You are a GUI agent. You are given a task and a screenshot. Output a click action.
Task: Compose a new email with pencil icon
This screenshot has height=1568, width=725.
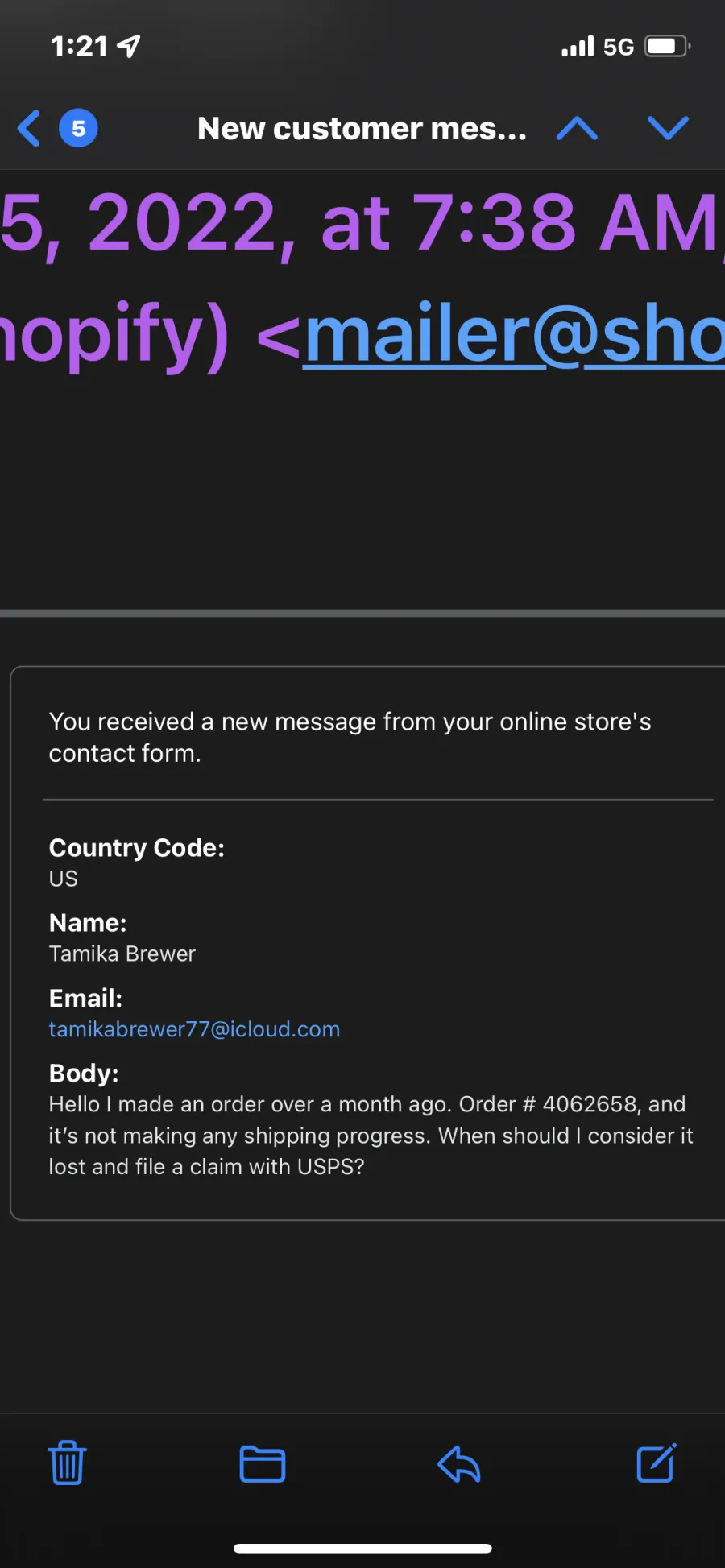coord(657,1463)
